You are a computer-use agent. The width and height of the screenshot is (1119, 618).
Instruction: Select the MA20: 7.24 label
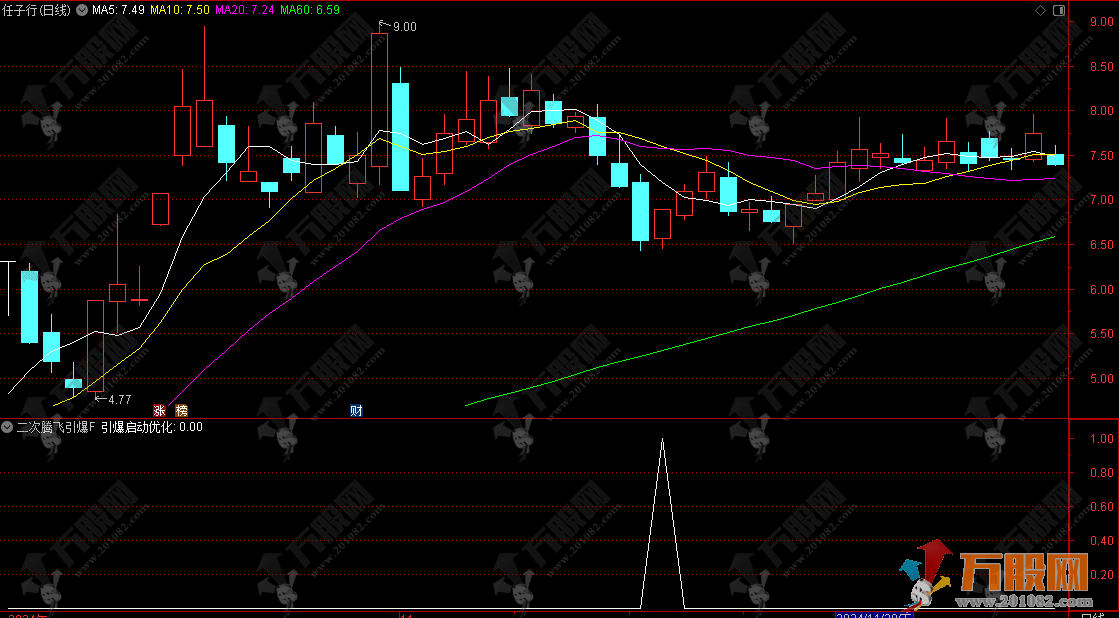point(245,10)
